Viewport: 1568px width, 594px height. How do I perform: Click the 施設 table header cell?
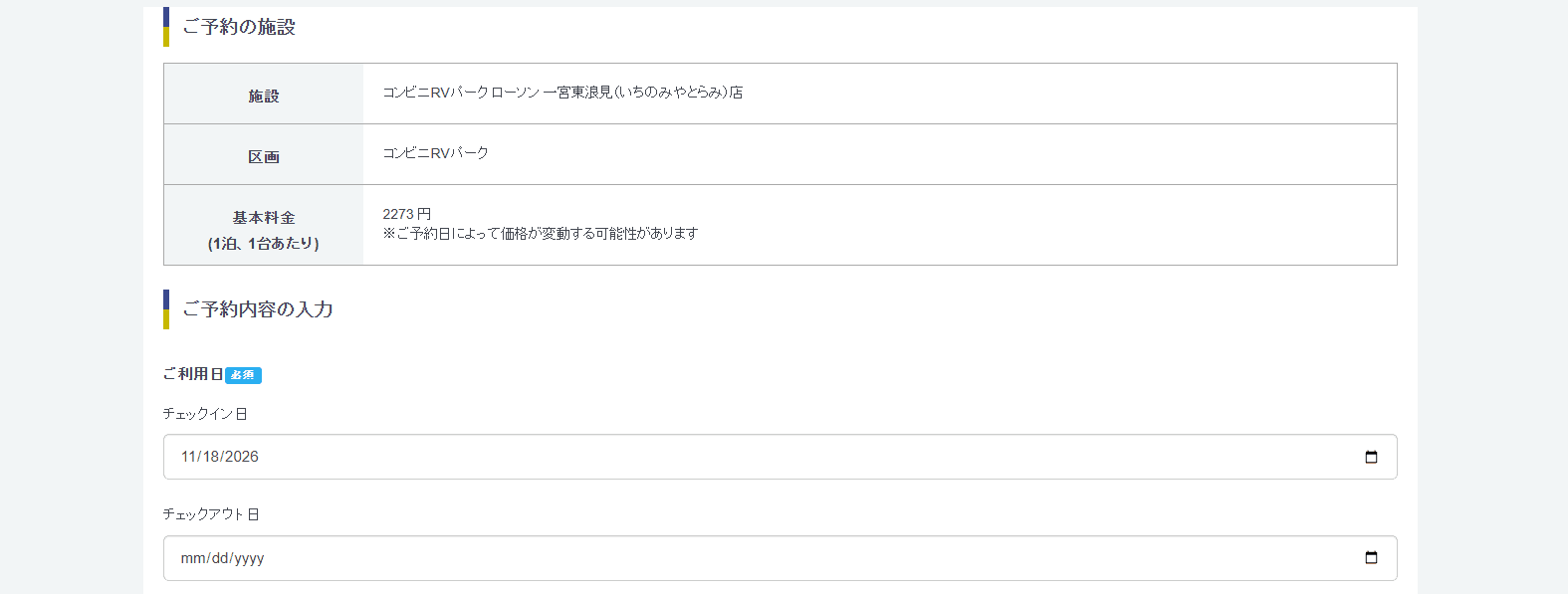[264, 94]
